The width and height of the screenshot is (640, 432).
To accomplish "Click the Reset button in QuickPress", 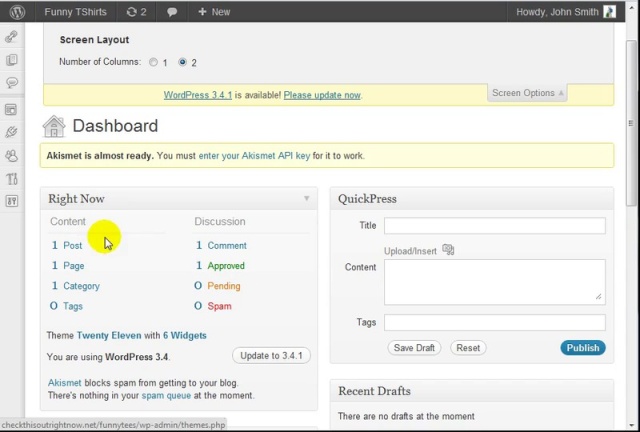I will pyautogui.click(x=468, y=348).
